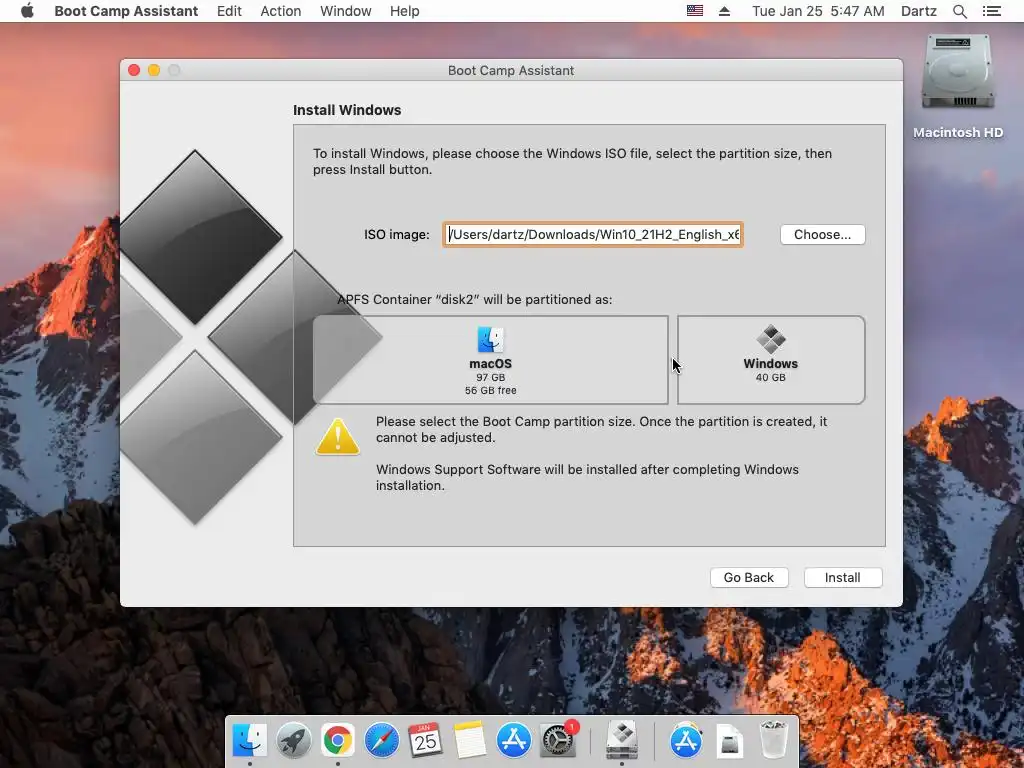Click the Go Back button
The height and width of the screenshot is (768, 1024).
(x=749, y=577)
